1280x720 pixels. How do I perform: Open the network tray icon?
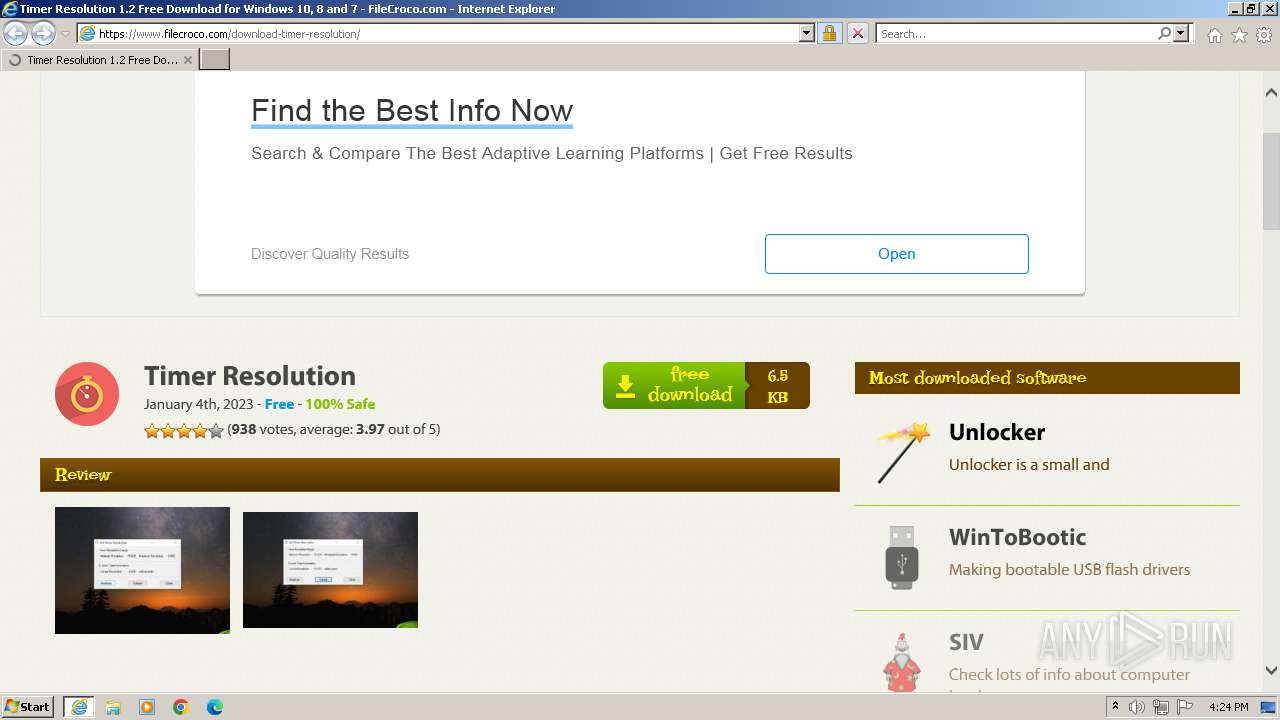1161,707
